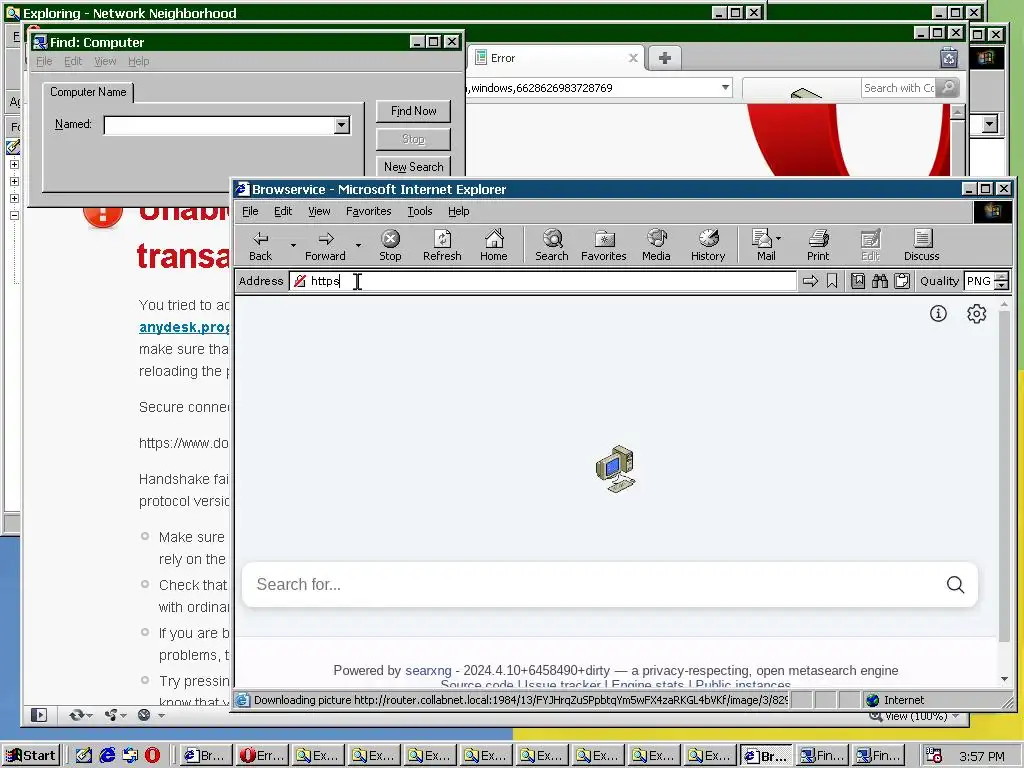
Task: Open the Forward dropdown arrow in IE toolbar
Action: 358,246
